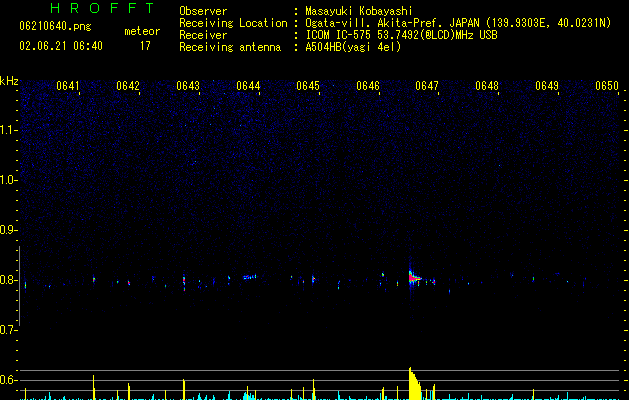Click the 0646 time marker
This screenshot has height=400, width=629.
[x=368, y=86]
